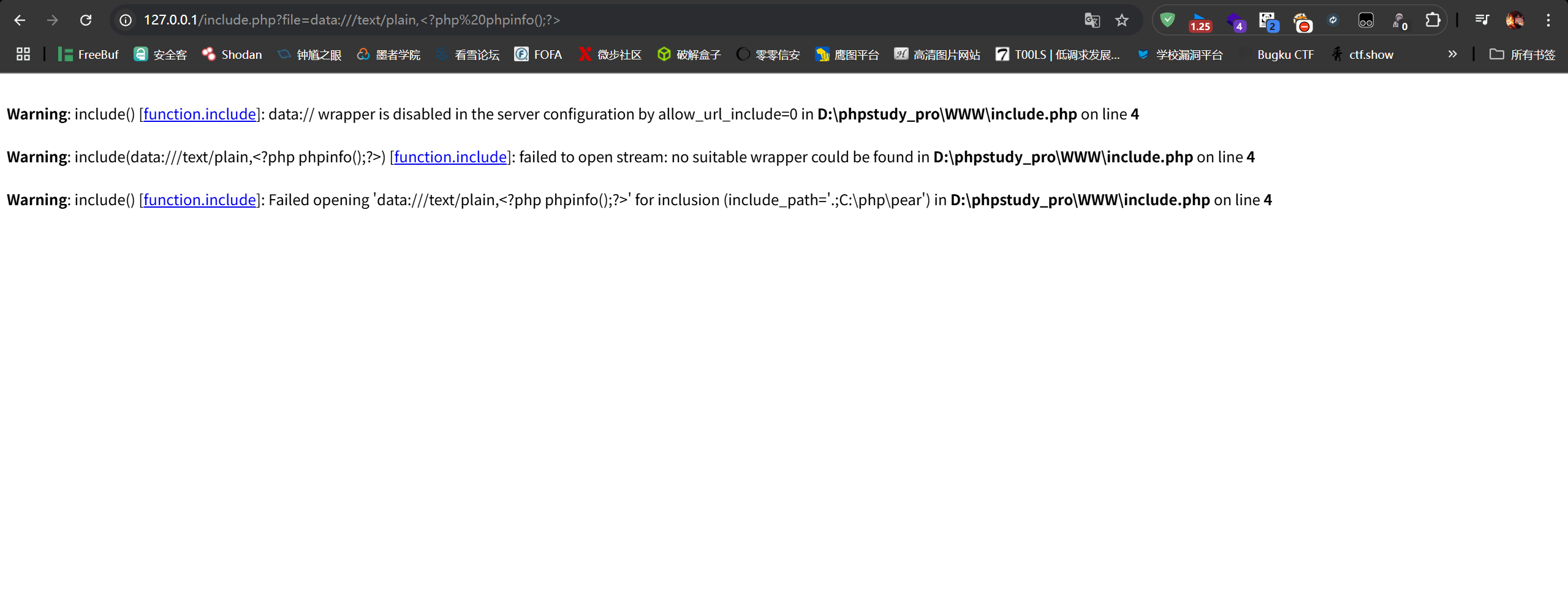This screenshot has width=1568, height=596.
Task: Click the text "allow_url_include=0"
Action: (728, 115)
